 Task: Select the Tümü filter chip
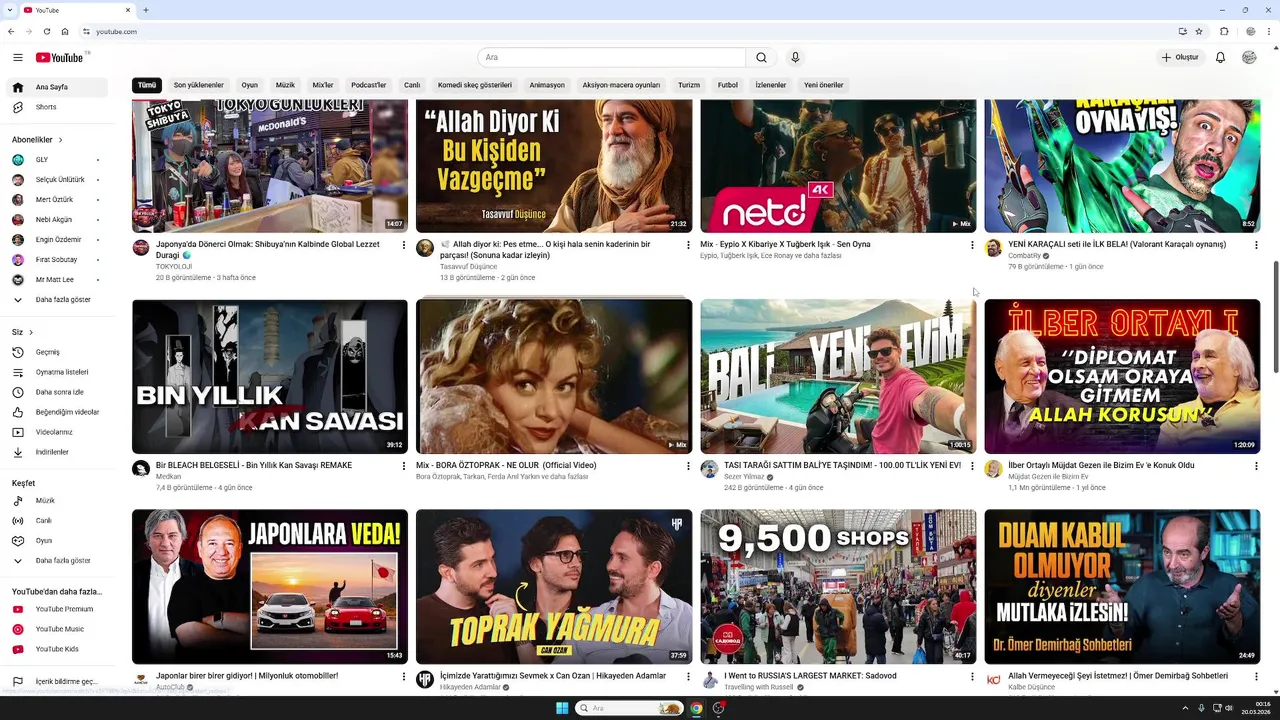pyautogui.click(x=147, y=85)
